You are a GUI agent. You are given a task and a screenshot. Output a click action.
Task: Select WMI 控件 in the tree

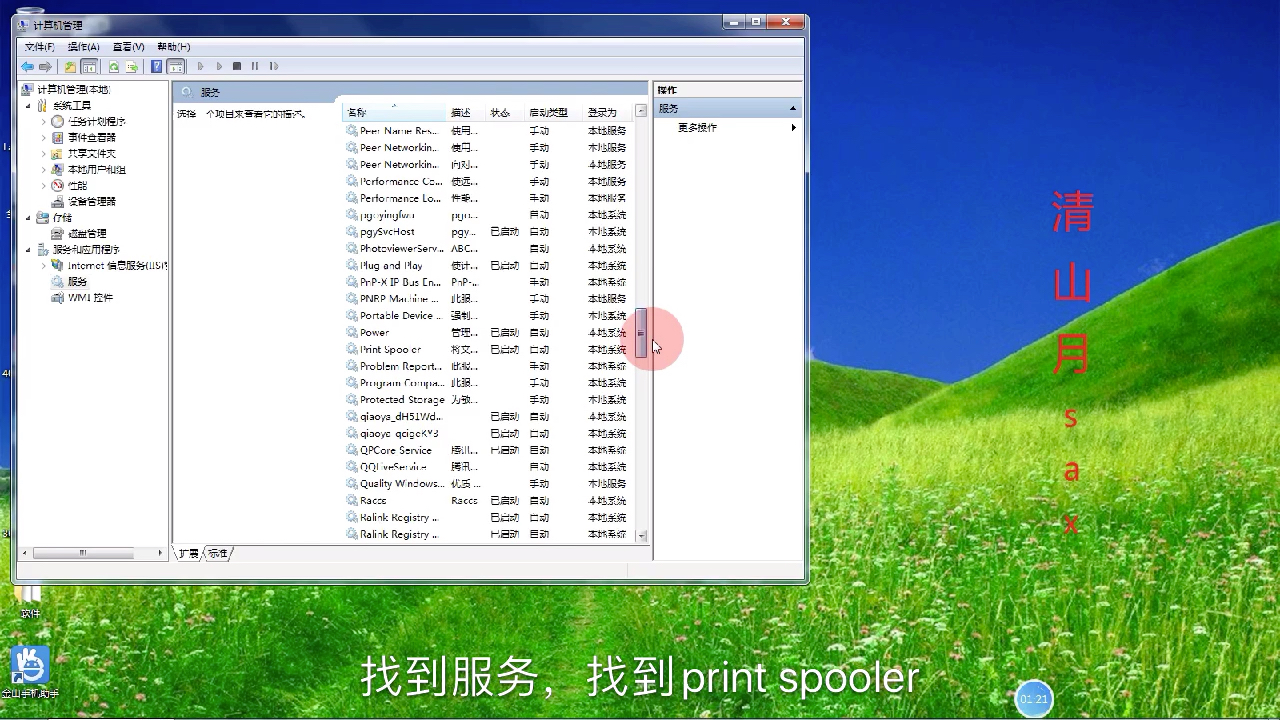pyautogui.click(x=90, y=298)
